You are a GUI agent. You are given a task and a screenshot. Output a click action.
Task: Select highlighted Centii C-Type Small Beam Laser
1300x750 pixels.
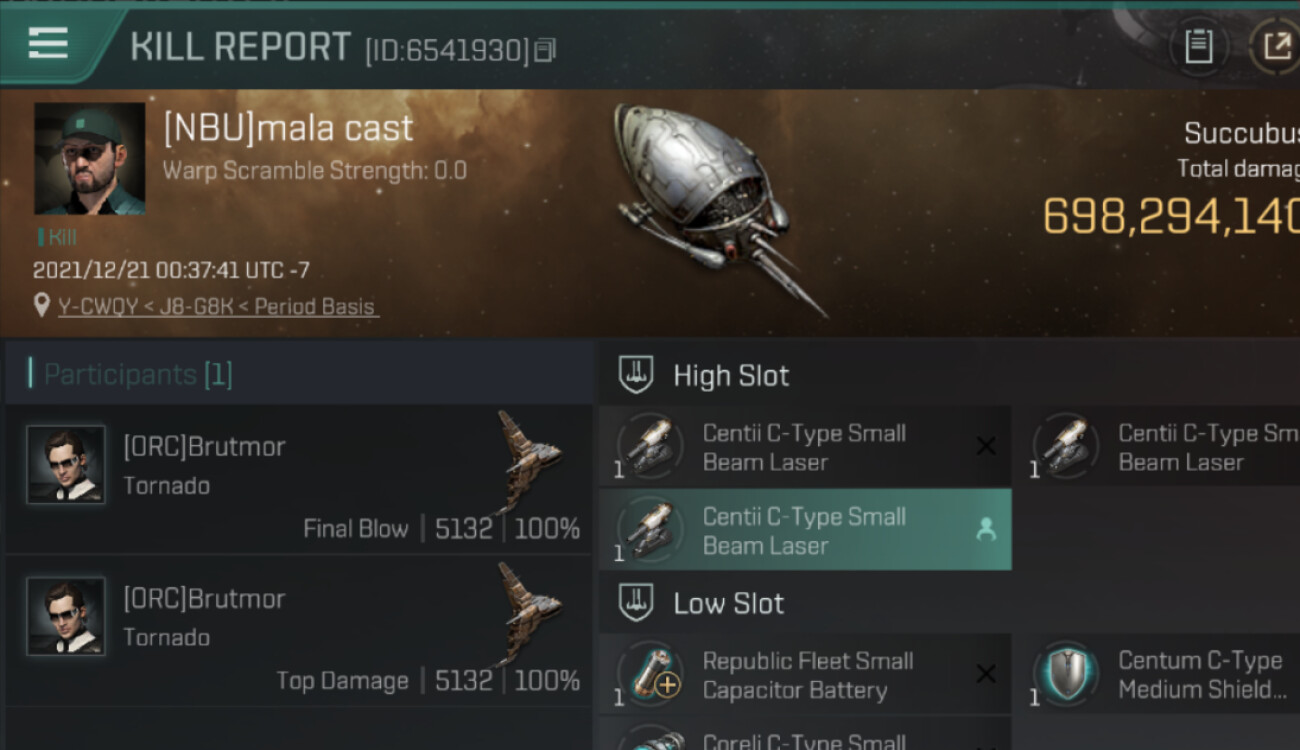(804, 531)
